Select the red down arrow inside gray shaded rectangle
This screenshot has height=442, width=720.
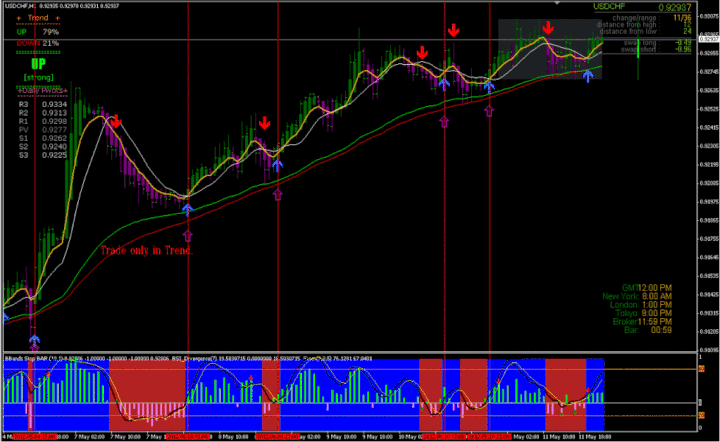pos(547,28)
